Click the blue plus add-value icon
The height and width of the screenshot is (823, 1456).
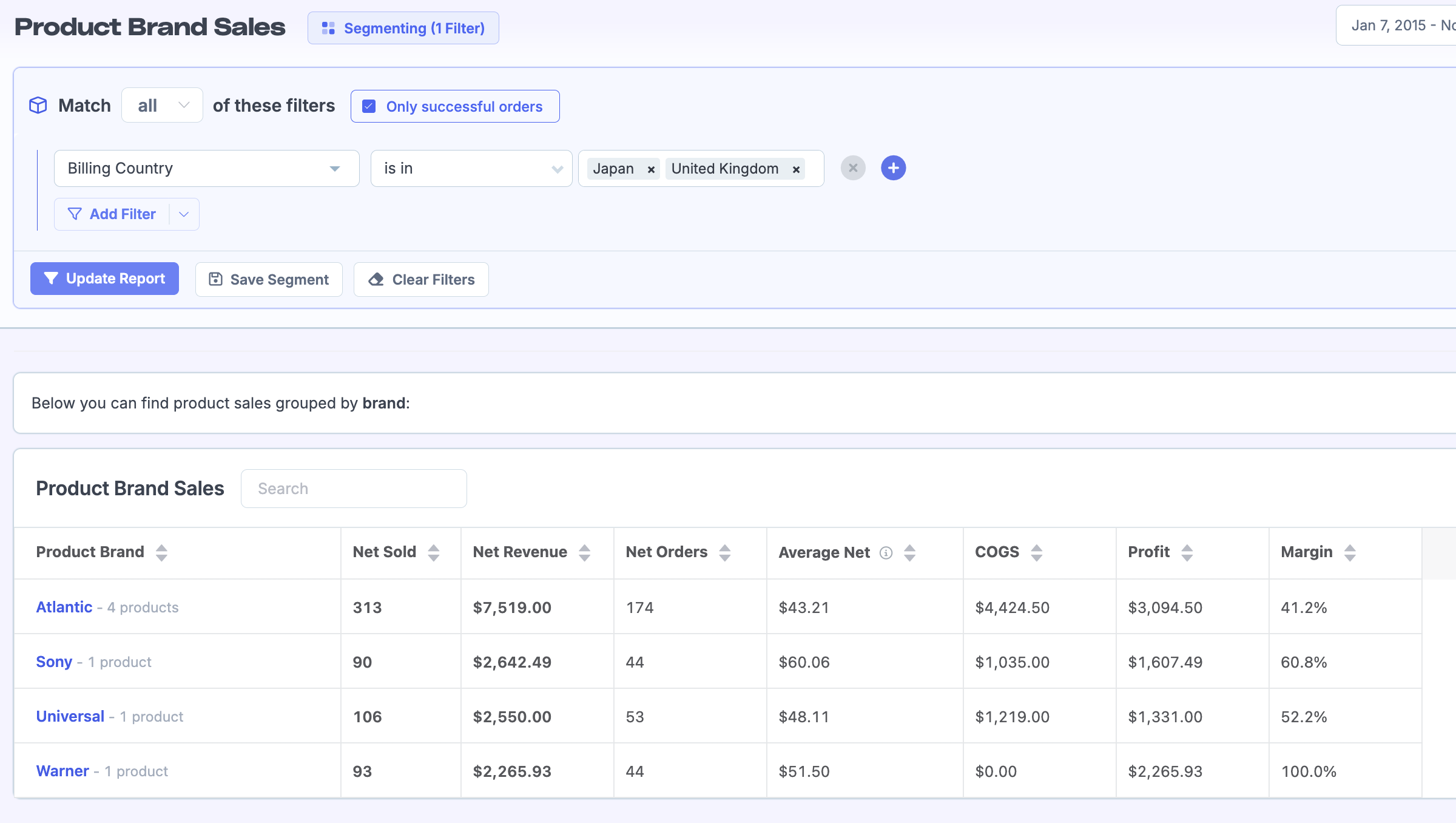pos(893,168)
